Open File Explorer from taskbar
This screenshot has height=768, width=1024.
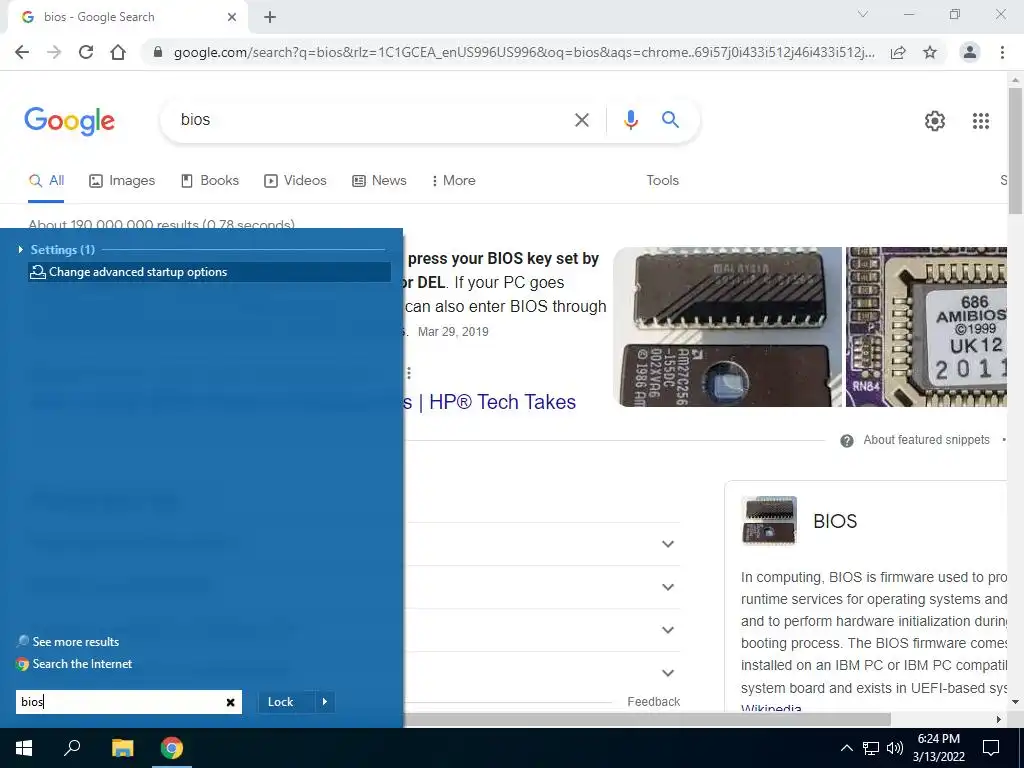(x=122, y=748)
